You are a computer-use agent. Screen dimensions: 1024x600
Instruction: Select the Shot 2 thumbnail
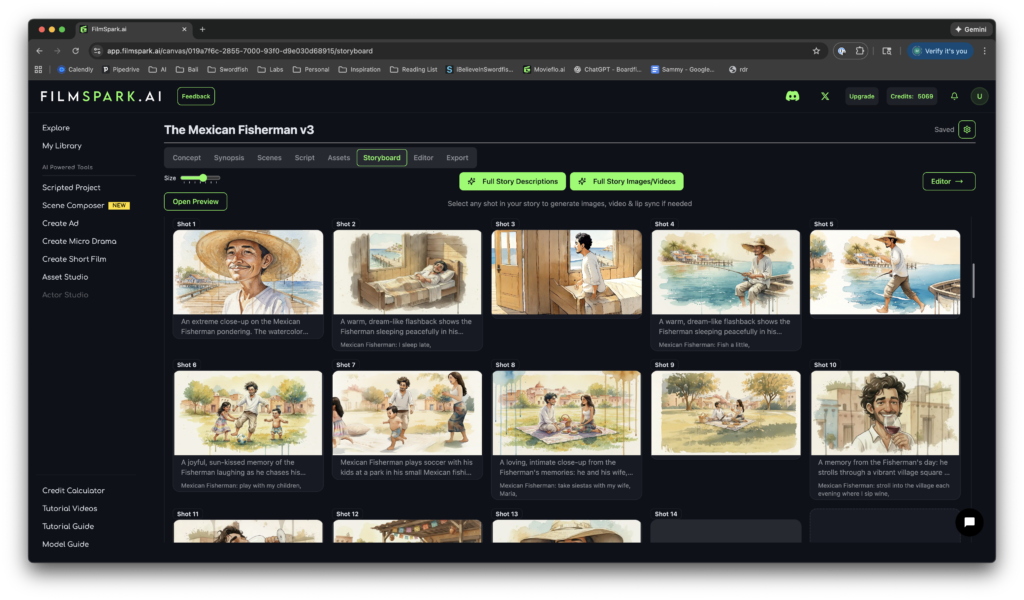click(x=406, y=272)
